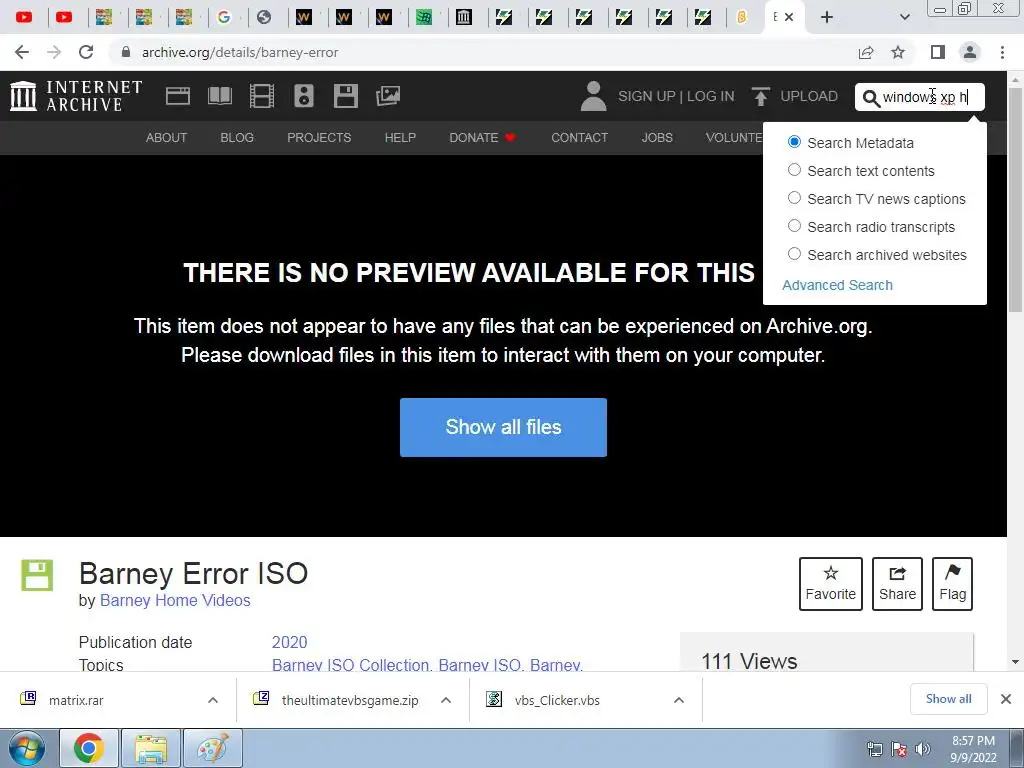
Task: Open the CONTACT menu item
Action: (x=579, y=138)
